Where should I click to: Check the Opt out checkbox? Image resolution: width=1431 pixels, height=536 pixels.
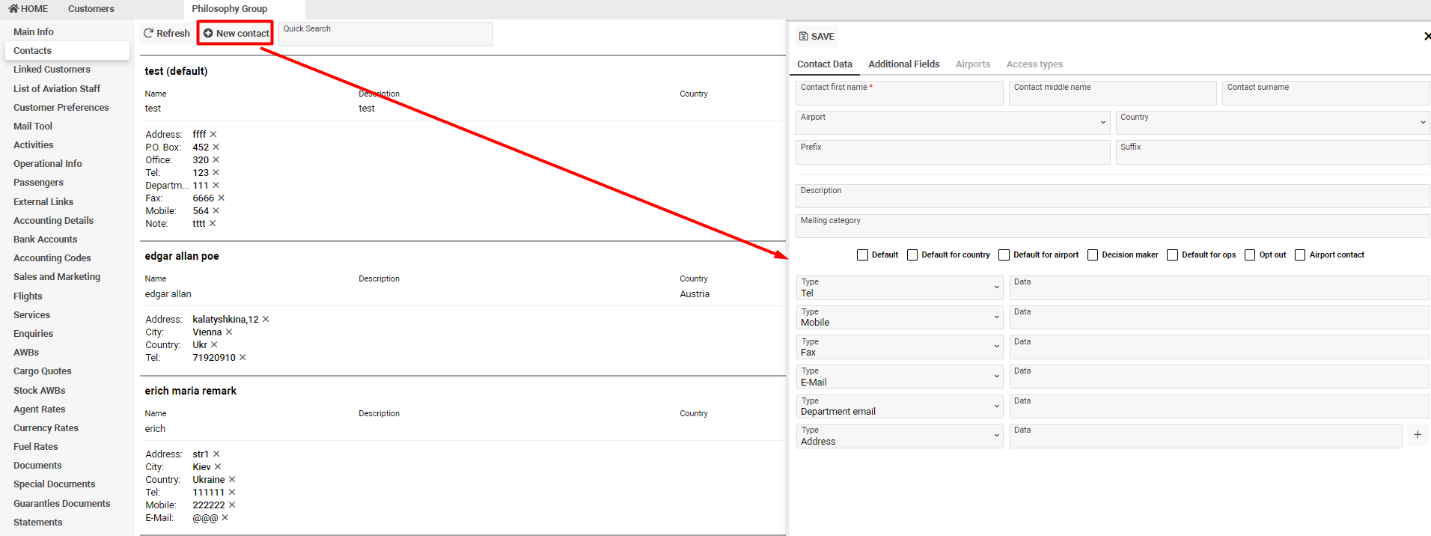click(x=1250, y=255)
